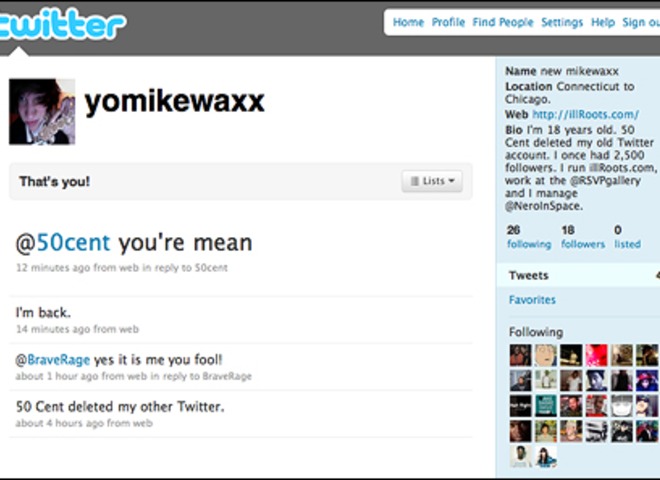660x480 pixels.
Task: Click last Following avatar with dark-haired girl
Action: [x=546, y=456]
